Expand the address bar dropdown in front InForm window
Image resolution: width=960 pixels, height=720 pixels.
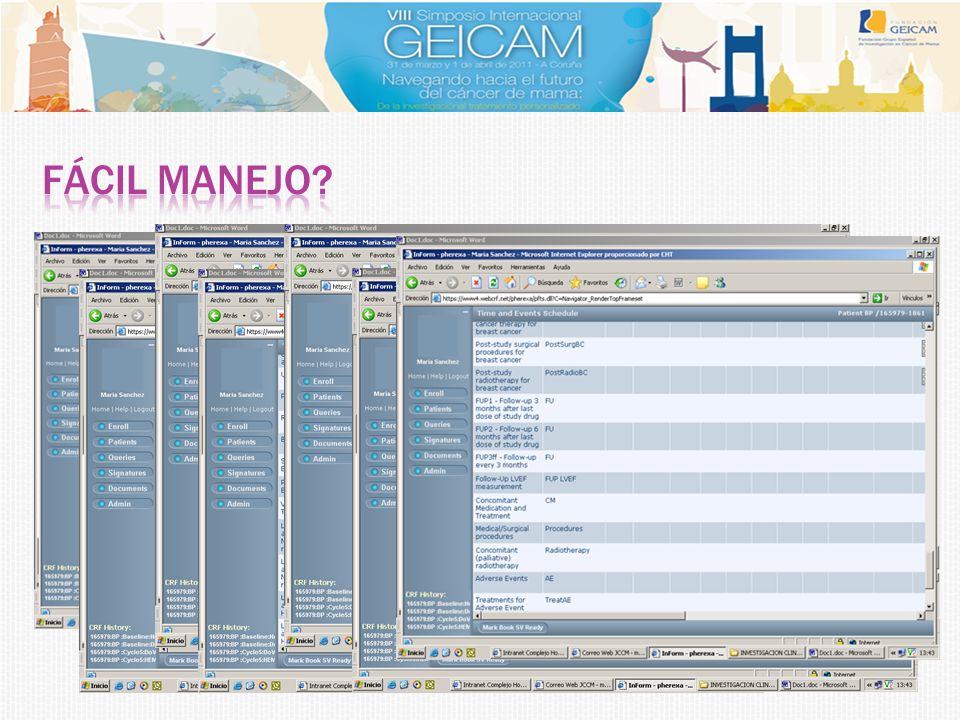click(864, 298)
